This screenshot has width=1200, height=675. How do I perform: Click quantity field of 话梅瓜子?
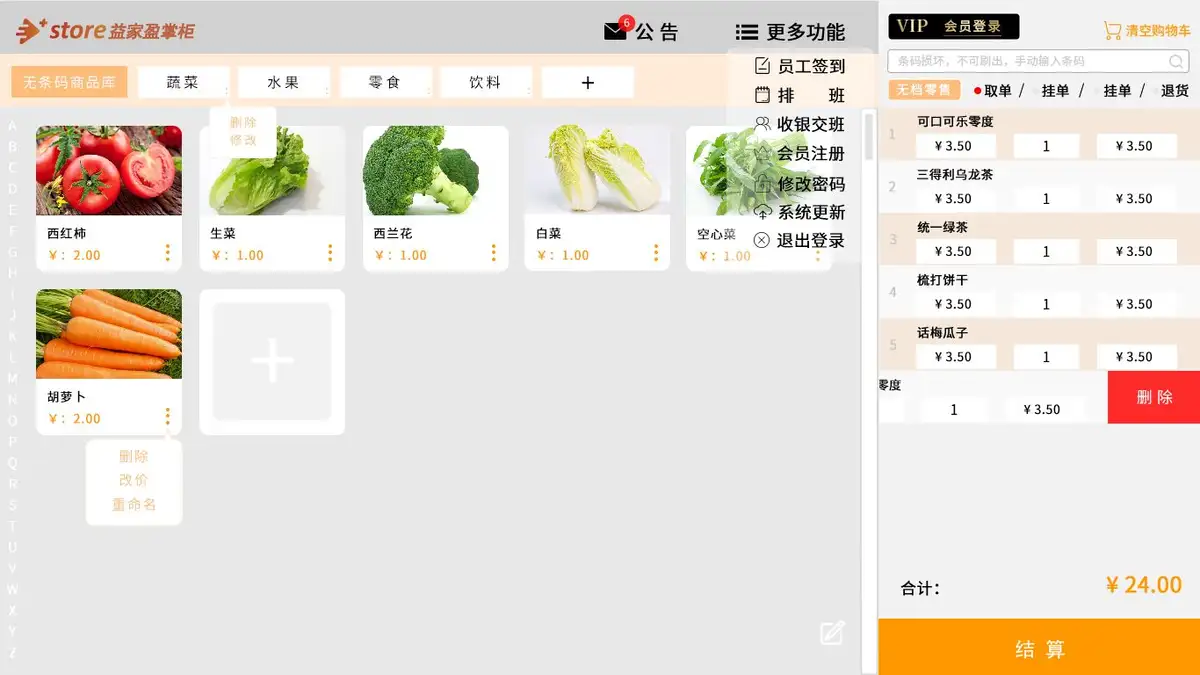1046,357
